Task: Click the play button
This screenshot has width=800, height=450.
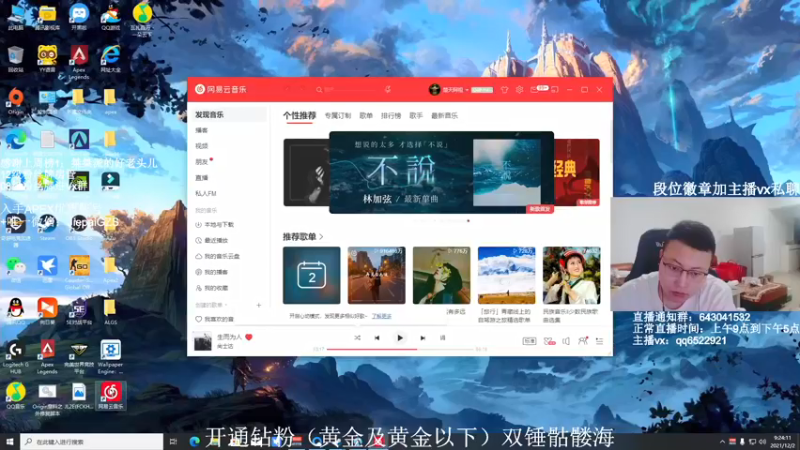Action: tap(400, 338)
